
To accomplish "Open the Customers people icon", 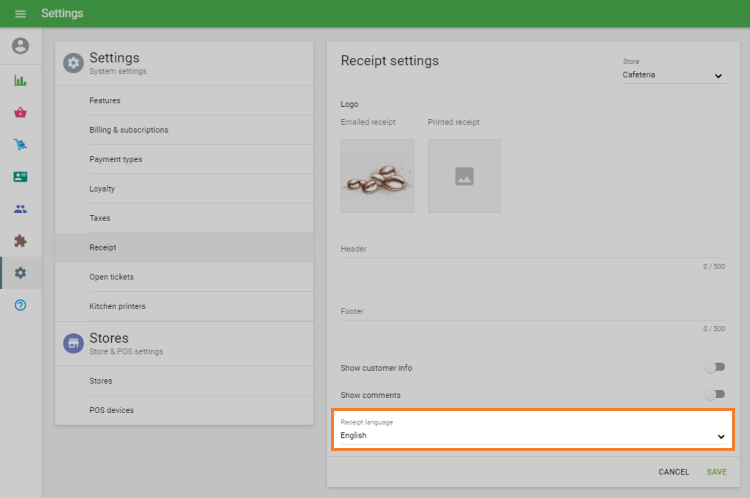I will pos(20,209).
